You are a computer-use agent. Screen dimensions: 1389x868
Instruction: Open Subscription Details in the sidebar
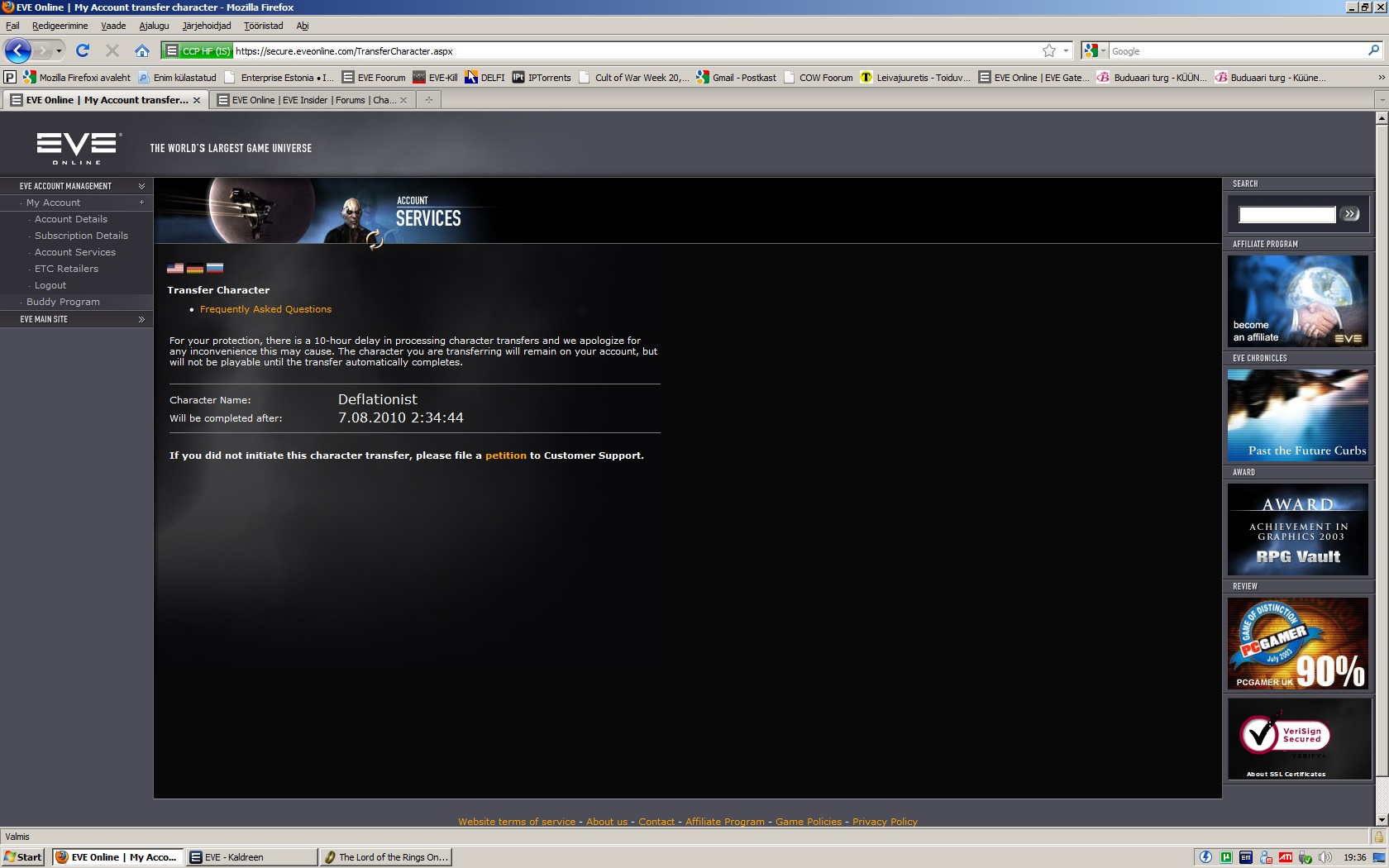(x=81, y=236)
